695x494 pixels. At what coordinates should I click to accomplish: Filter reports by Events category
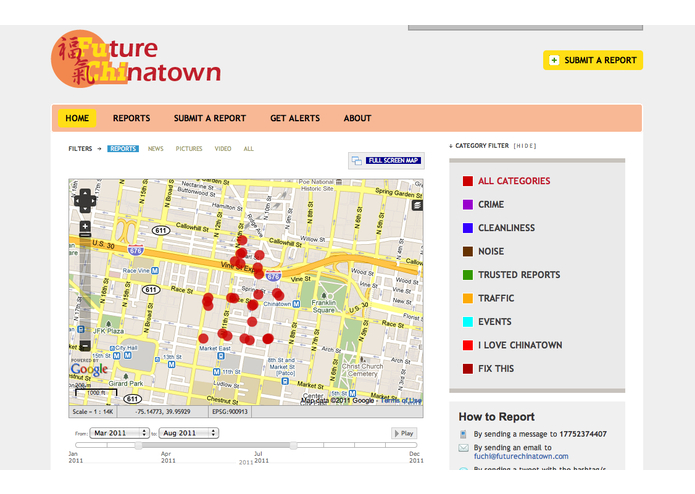[x=495, y=322]
